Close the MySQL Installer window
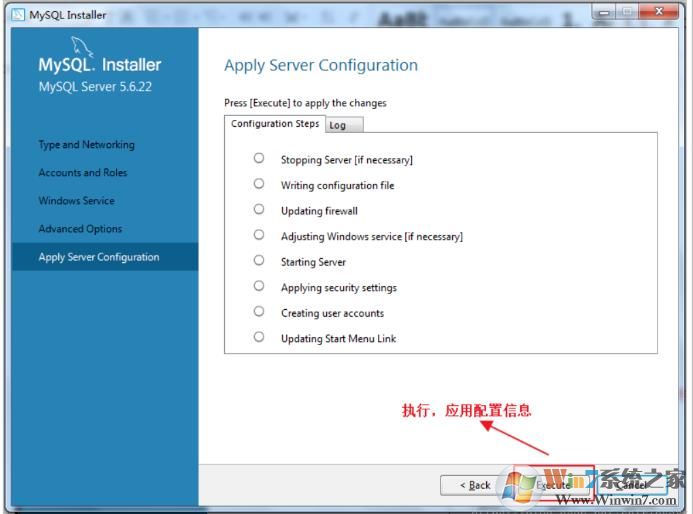The width and height of the screenshot is (693, 514). pos(659,12)
